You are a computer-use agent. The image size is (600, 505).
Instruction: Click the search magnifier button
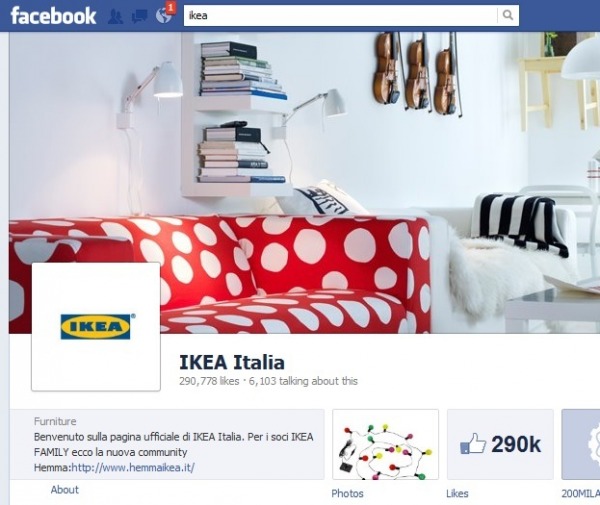pyautogui.click(x=508, y=15)
